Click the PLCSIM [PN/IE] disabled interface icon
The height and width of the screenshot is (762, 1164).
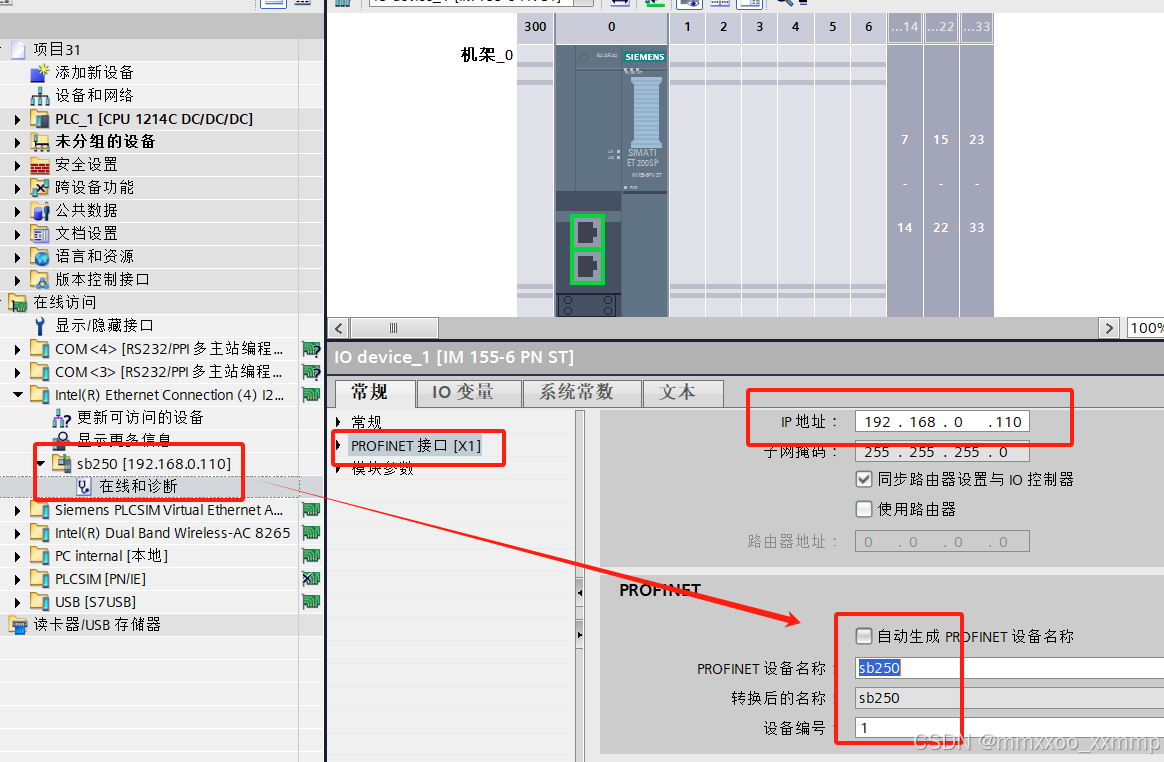coord(312,579)
